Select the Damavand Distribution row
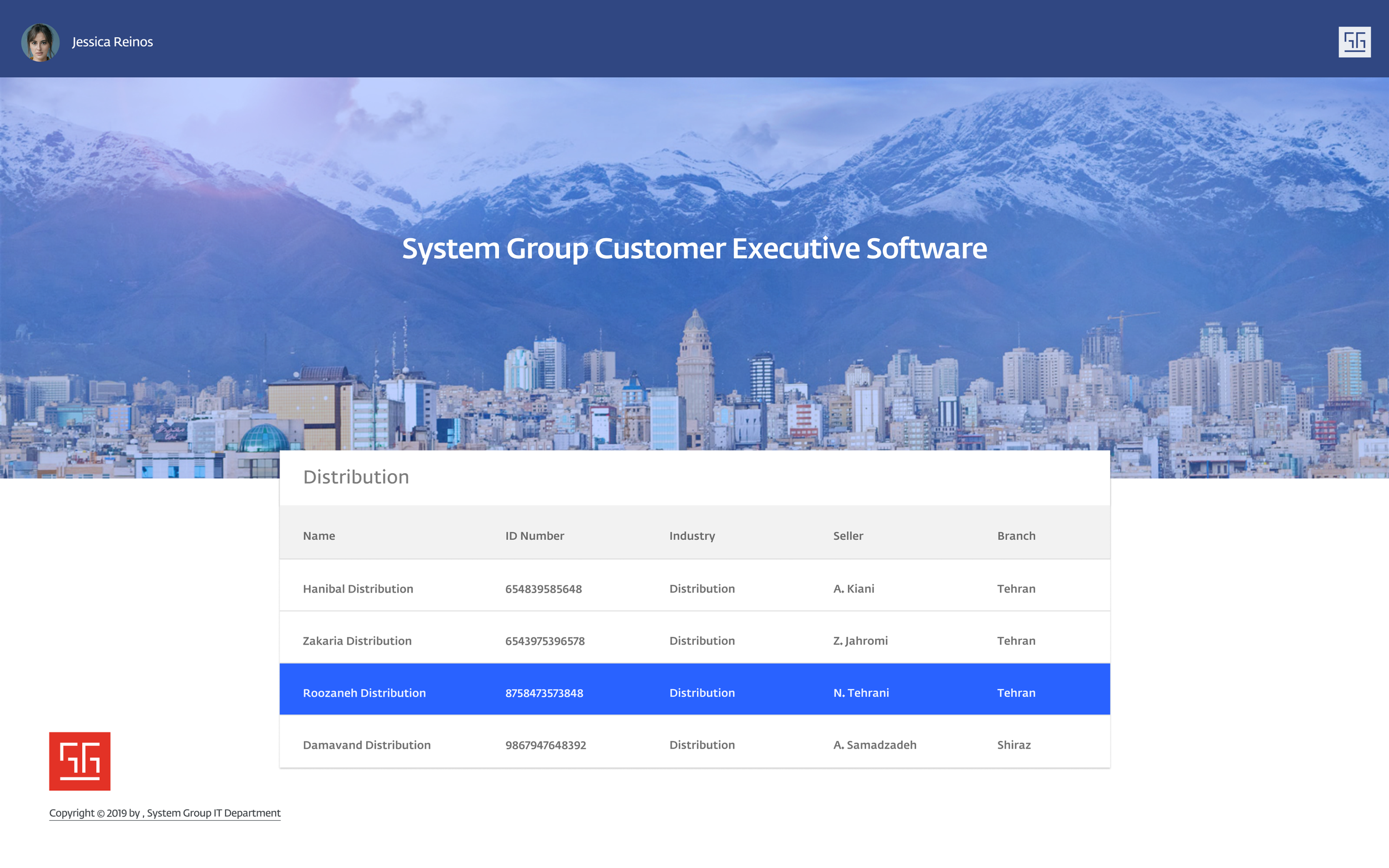This screenshot has width=1389, height=868. coord(366,745)
